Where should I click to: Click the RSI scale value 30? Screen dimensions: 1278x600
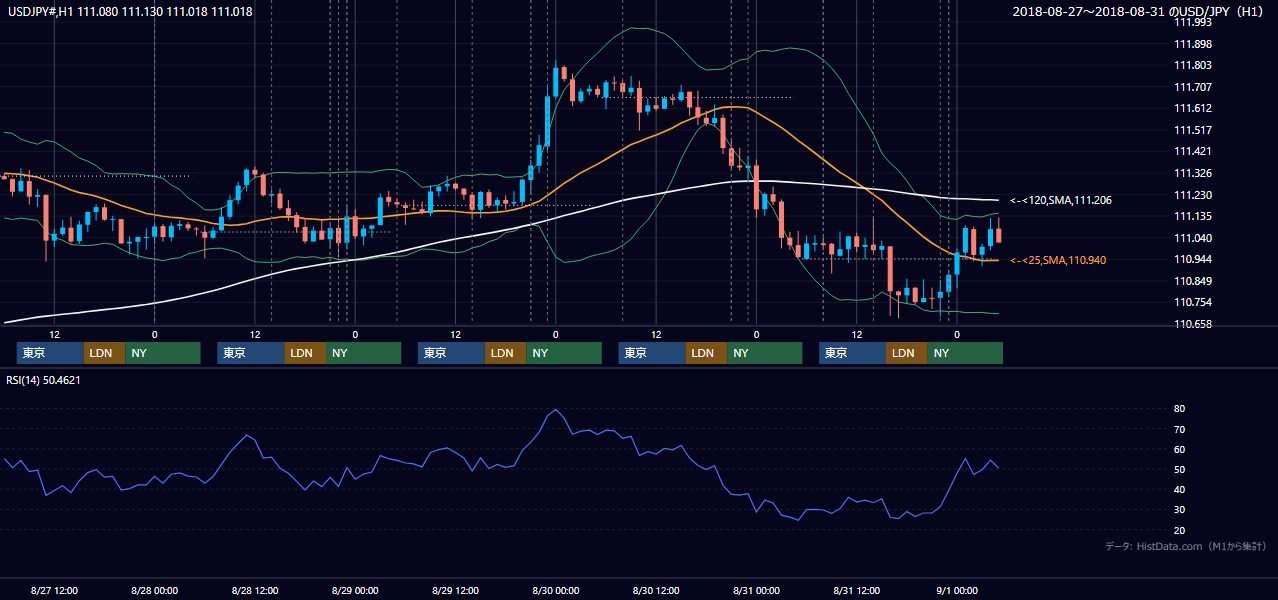1179,509
